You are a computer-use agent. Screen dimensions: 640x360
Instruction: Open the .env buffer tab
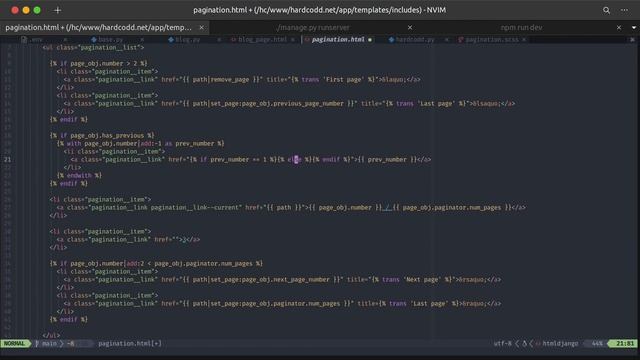(x=36, y=40)
